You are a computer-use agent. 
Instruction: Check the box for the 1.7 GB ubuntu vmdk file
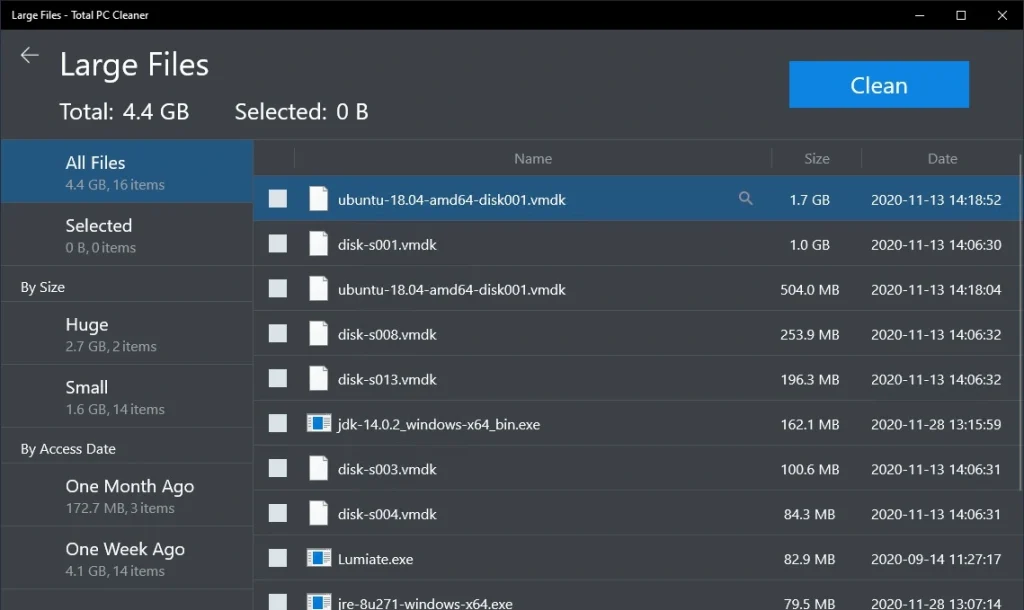click(x=278, y=199)
